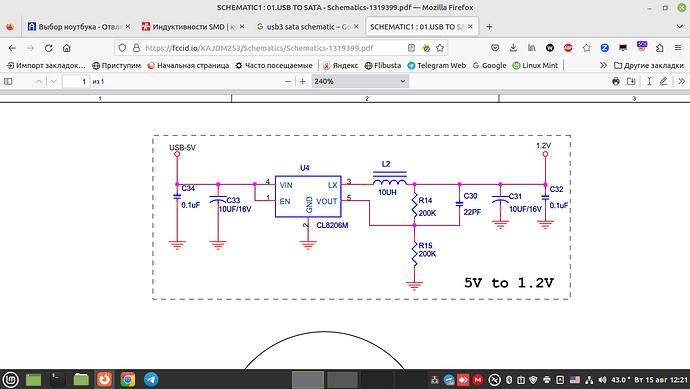Open reader view icon in address bar
Image resolution: width=690 pixels, height=389 pixels.
(411, 48)
